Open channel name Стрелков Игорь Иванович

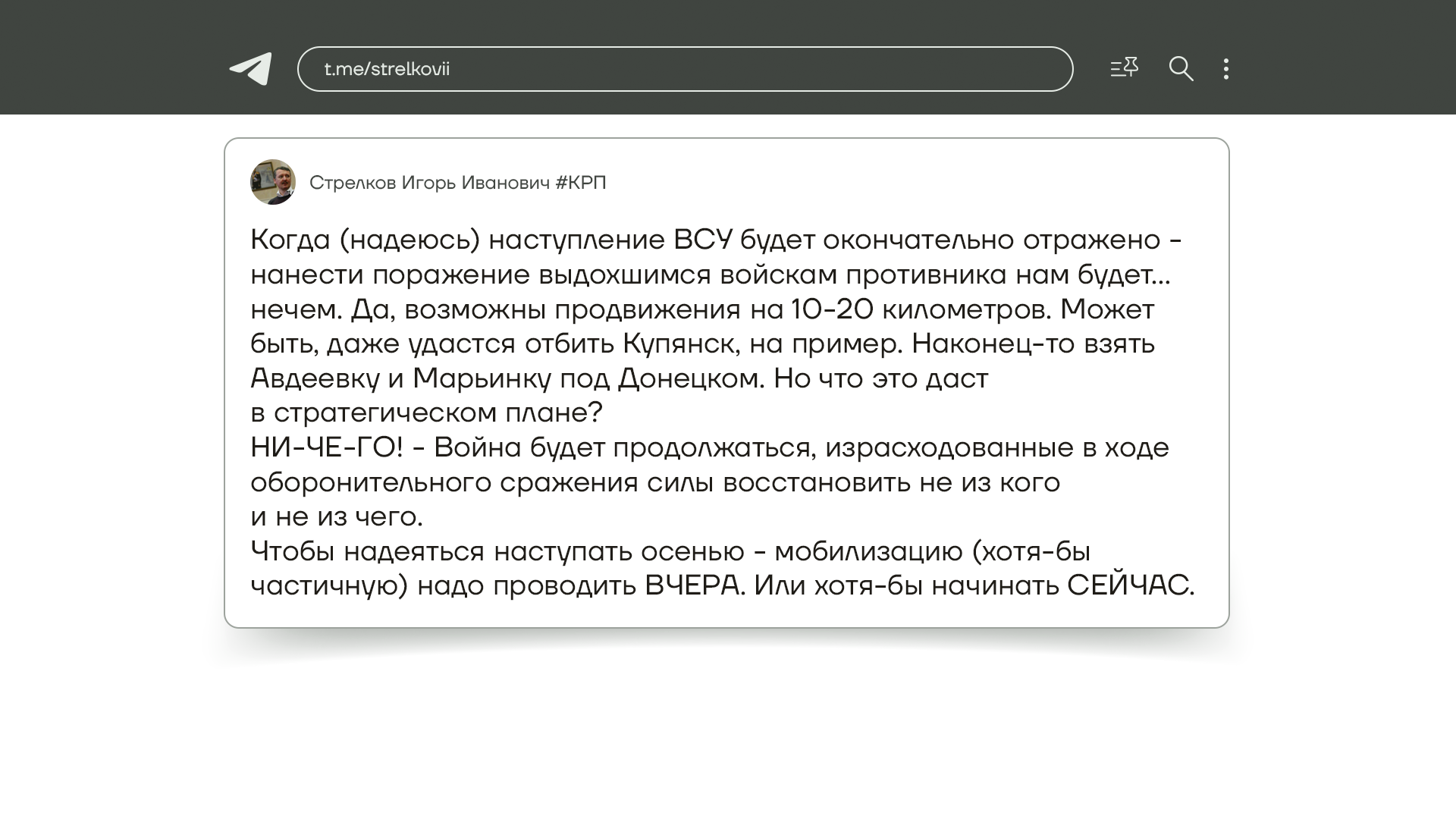point(429,183)
